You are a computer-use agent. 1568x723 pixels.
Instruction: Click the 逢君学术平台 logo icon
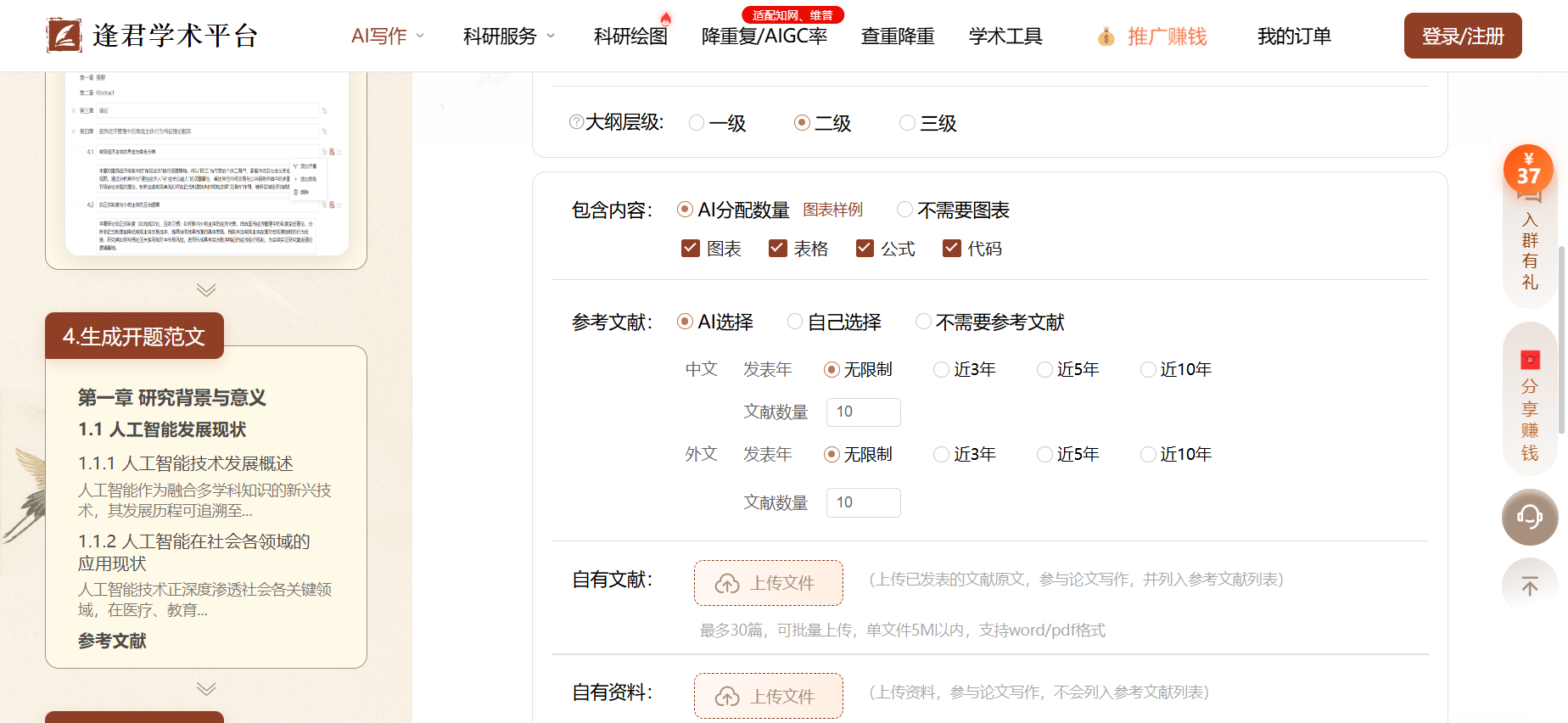pos(64,36)
